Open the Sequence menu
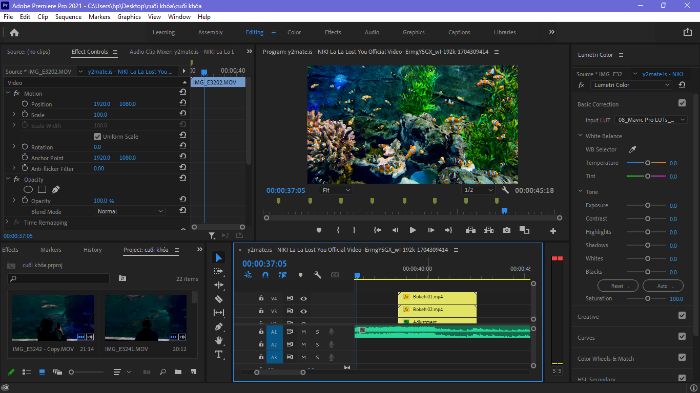700x393 pixels. [68, 17]
